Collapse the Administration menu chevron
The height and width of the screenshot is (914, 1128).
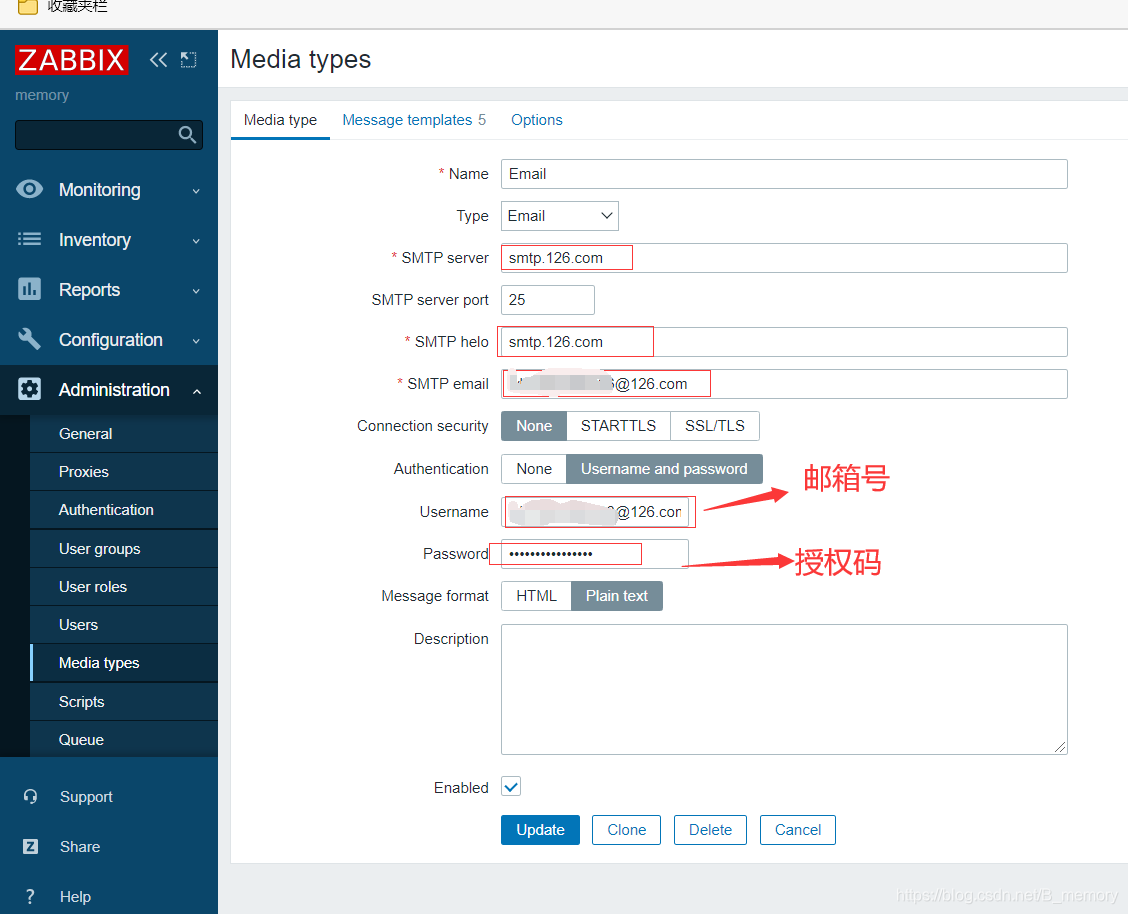point(196,390)
